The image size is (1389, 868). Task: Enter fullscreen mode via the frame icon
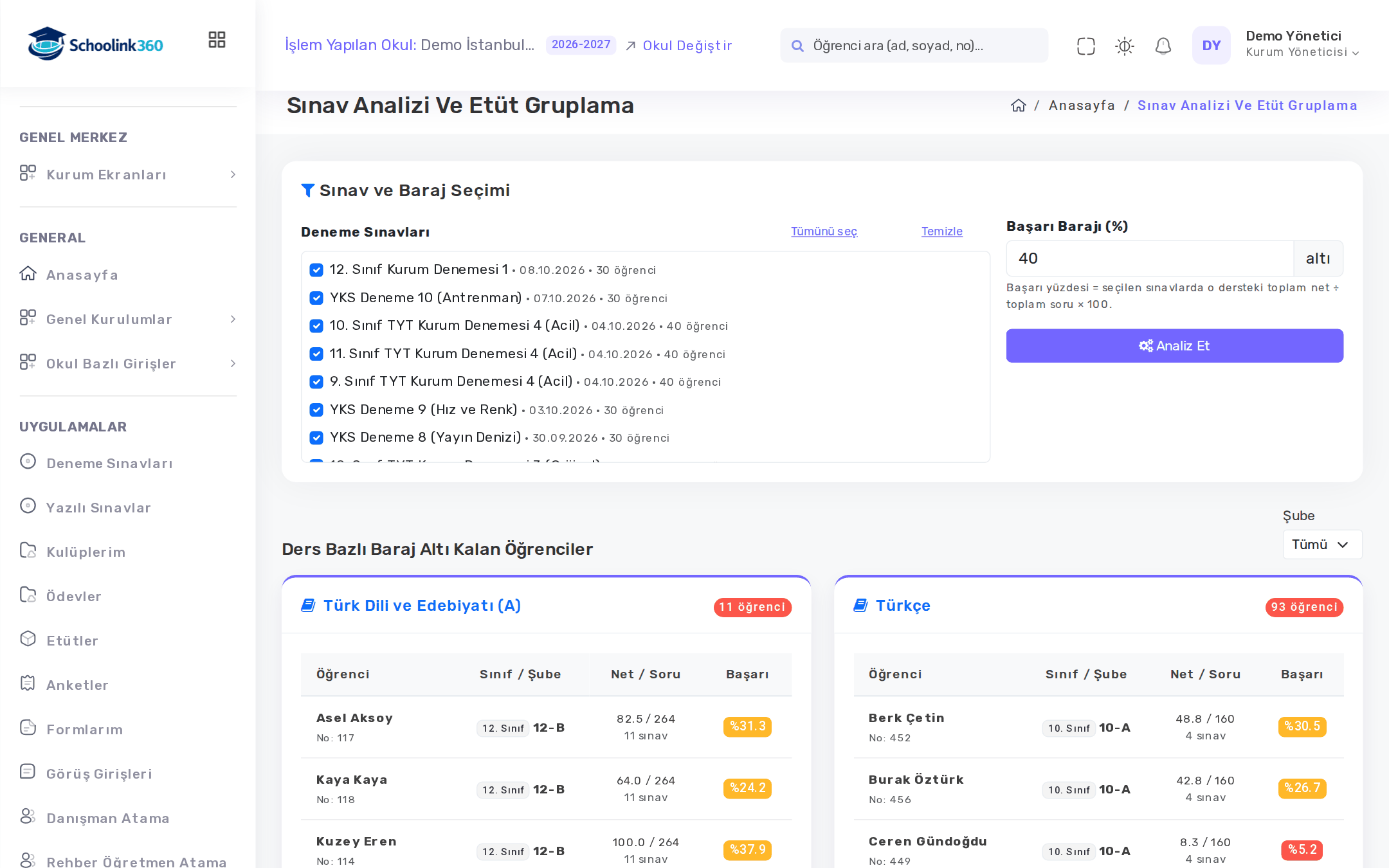pos(1085,46)
